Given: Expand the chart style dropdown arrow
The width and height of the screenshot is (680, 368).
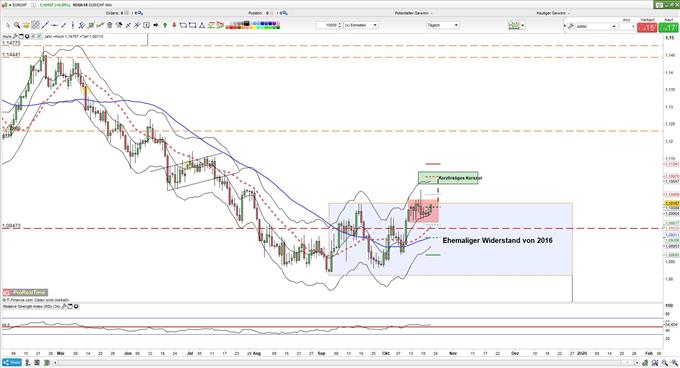Looking at the screenshot, I should [523, 26].
